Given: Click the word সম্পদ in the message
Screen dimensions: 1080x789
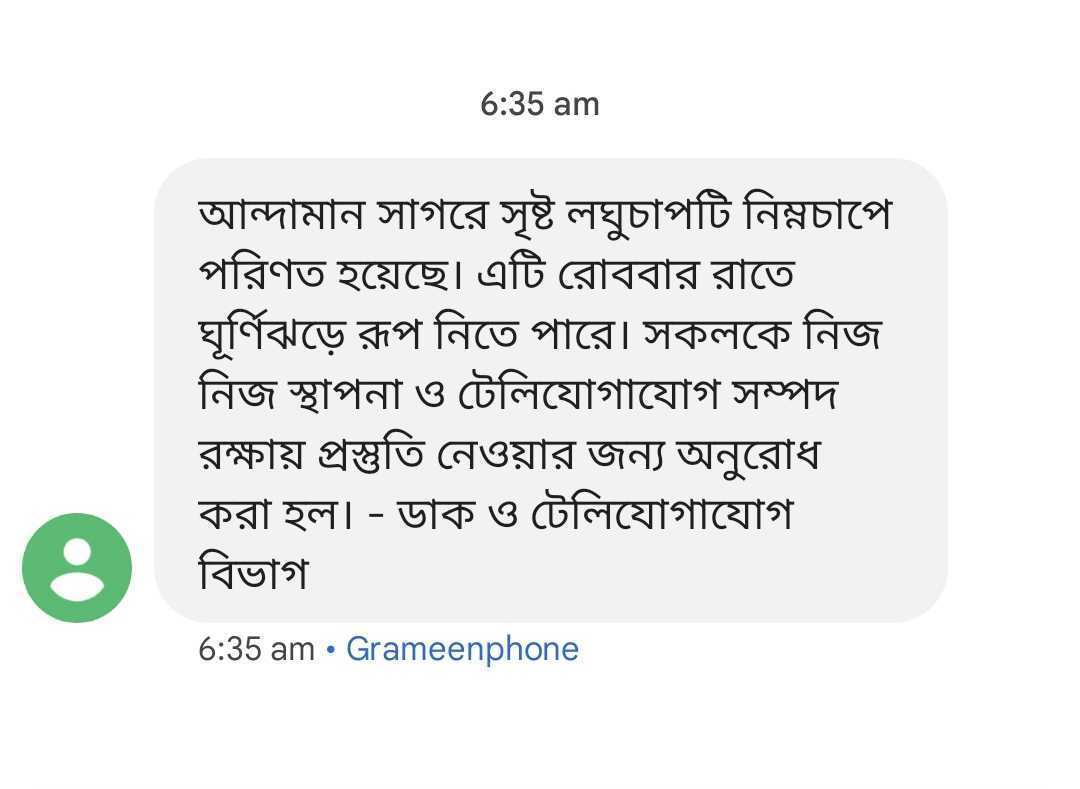Looking at the screenshot, I should coord(784,395).
